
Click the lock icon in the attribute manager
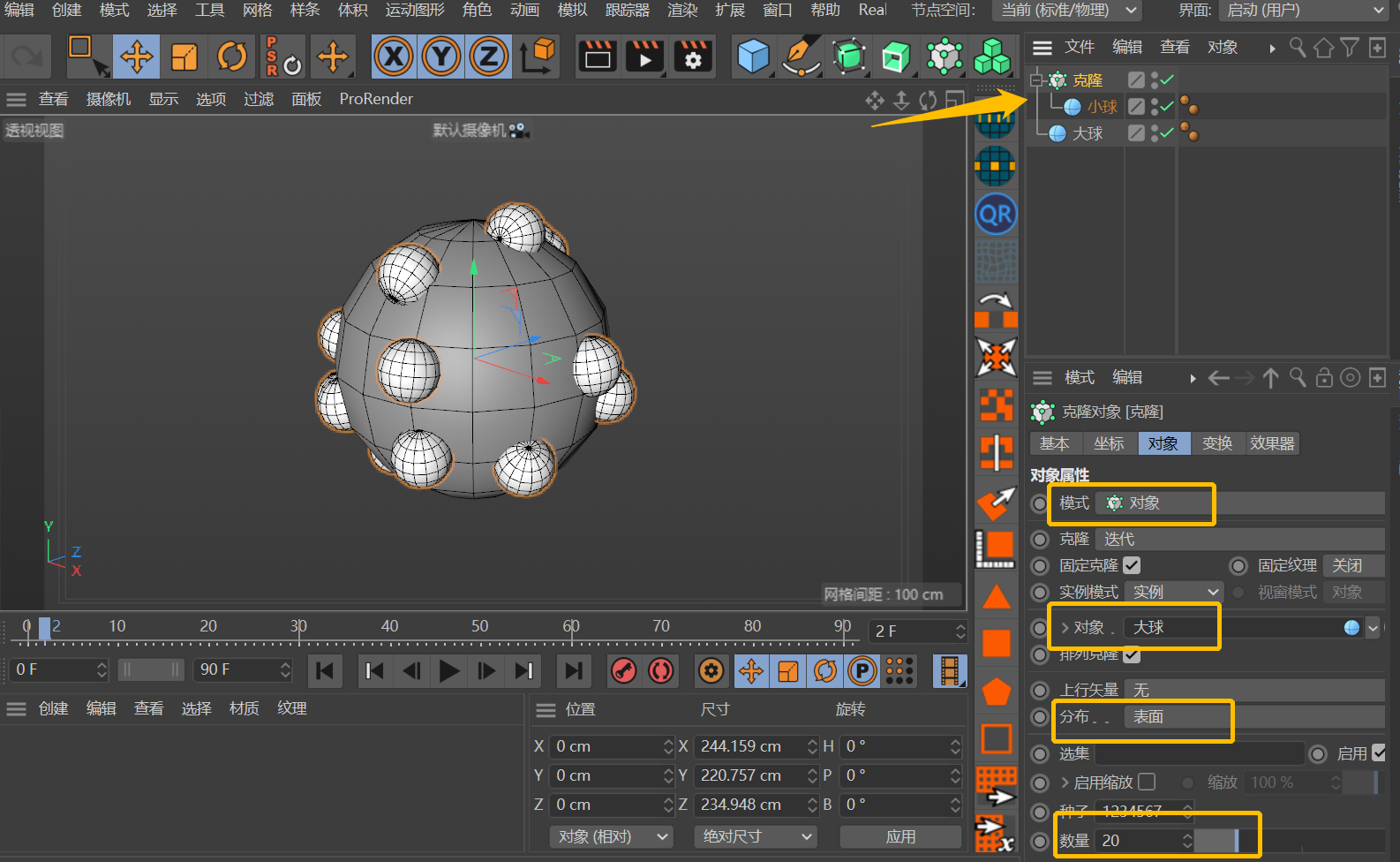point(1324,378)
